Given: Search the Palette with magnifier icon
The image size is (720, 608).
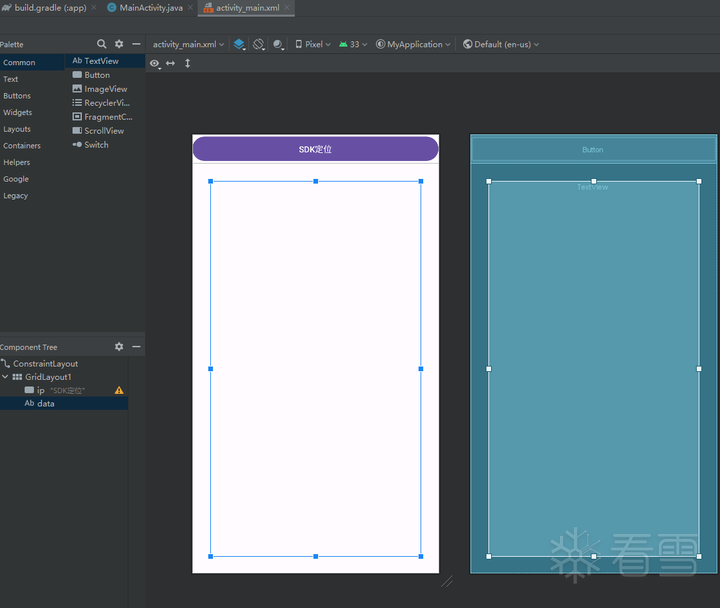Looking at the screenshot, I should [102, 44].
